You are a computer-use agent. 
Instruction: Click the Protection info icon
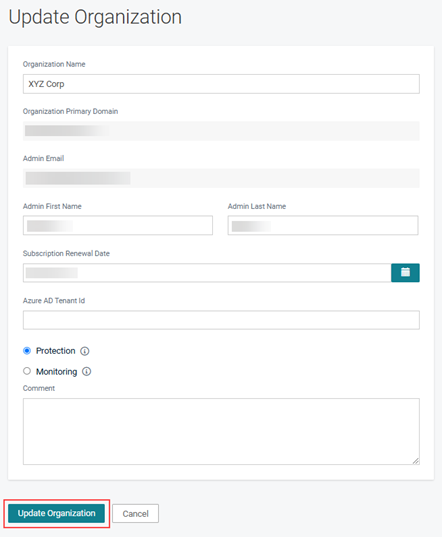(x=85, y=351)
